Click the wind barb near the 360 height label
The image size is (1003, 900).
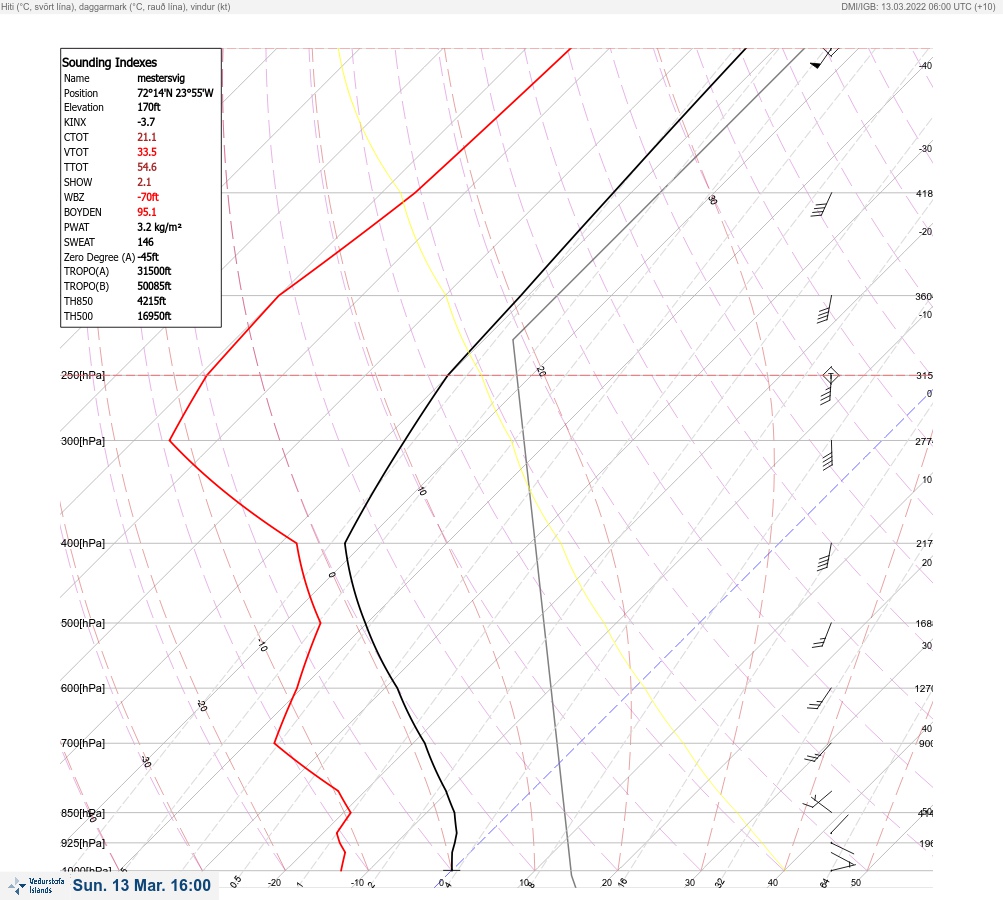825,310
